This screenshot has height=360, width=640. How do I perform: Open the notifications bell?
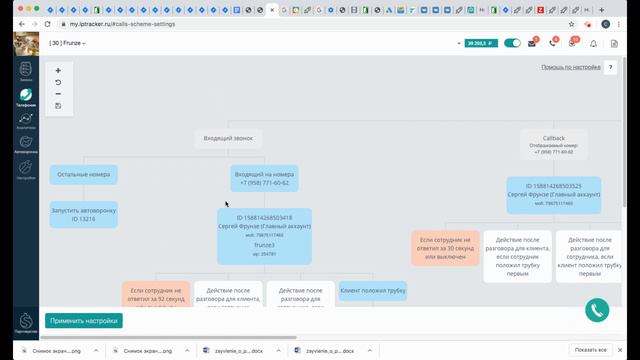point(593,44)
